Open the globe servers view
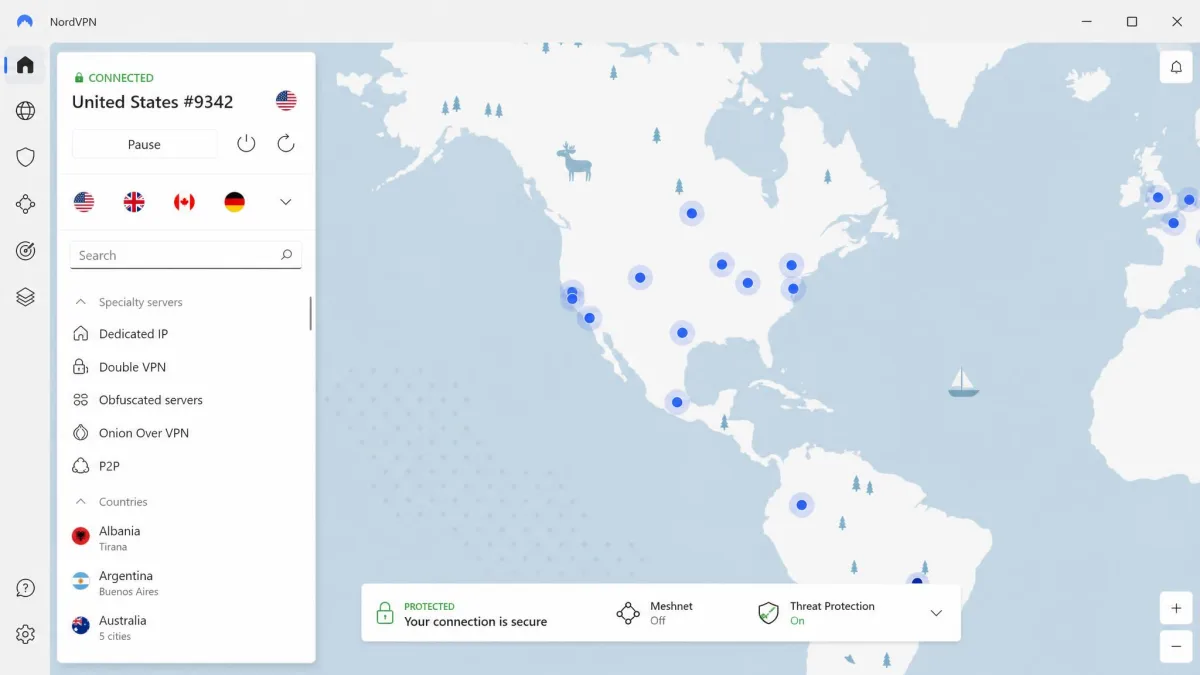The height and width of the screenshot is (675, 1200). coord(25,111)
